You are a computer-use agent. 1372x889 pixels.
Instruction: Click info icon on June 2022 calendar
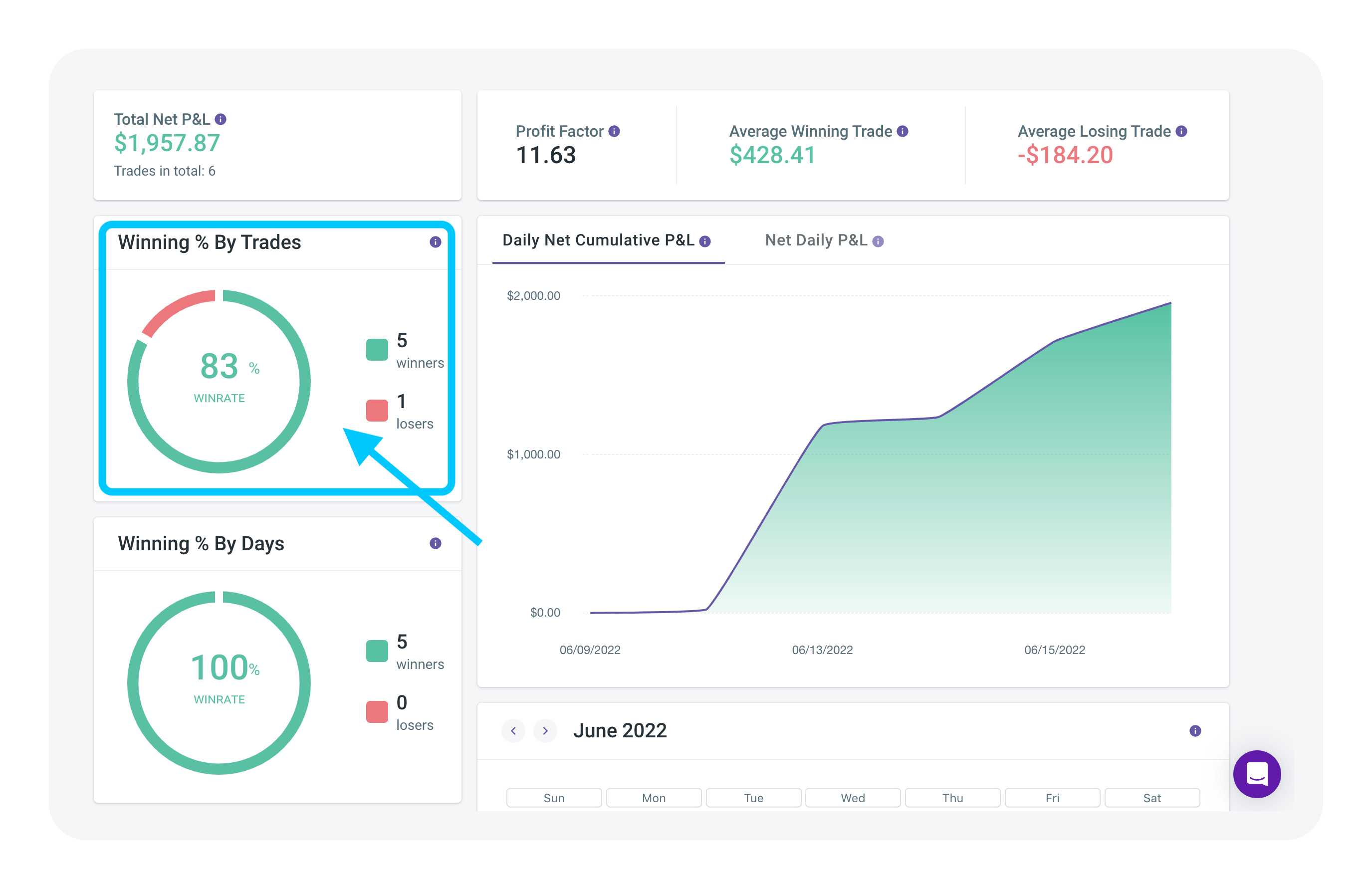[x=1195, y=731]
